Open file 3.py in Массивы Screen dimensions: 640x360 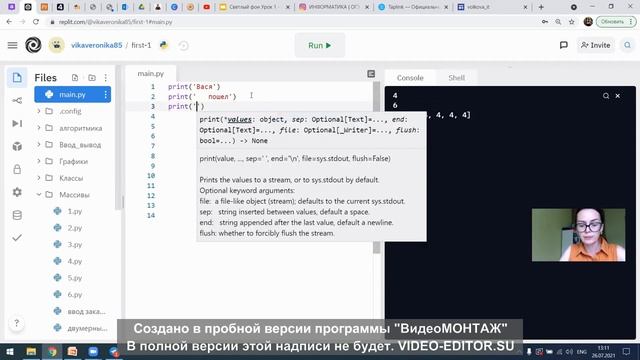[x=75, y=244]
